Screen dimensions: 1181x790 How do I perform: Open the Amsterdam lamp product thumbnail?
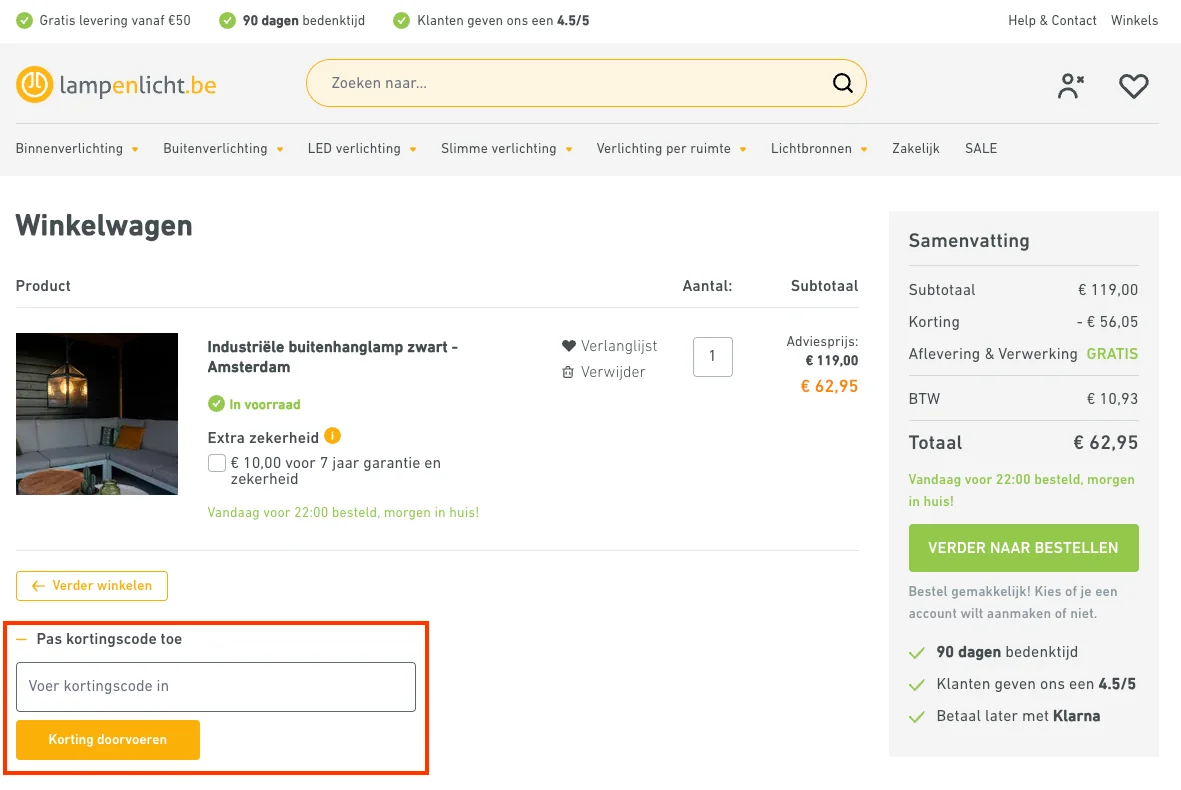(97, 414)
